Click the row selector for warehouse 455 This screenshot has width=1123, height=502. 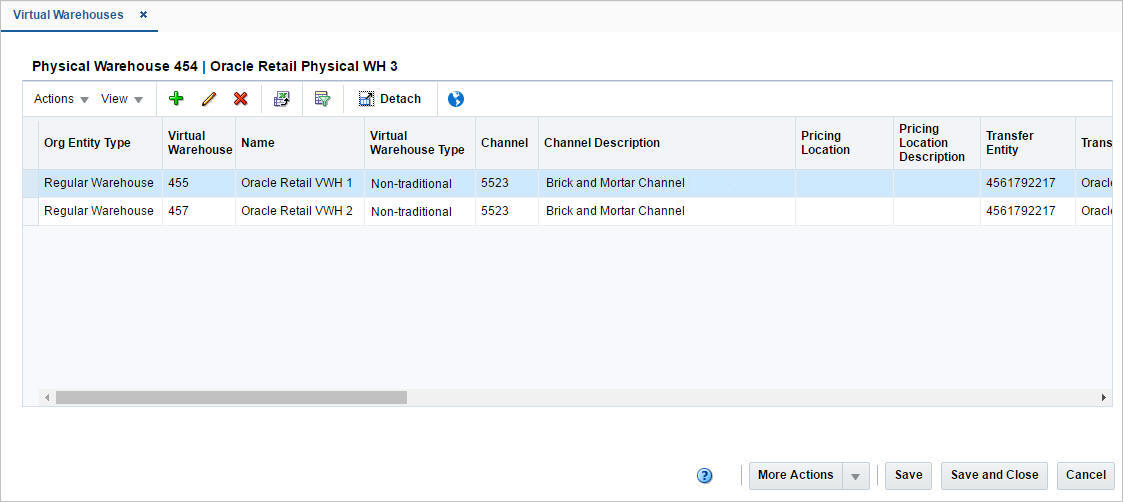pos(31,183)
